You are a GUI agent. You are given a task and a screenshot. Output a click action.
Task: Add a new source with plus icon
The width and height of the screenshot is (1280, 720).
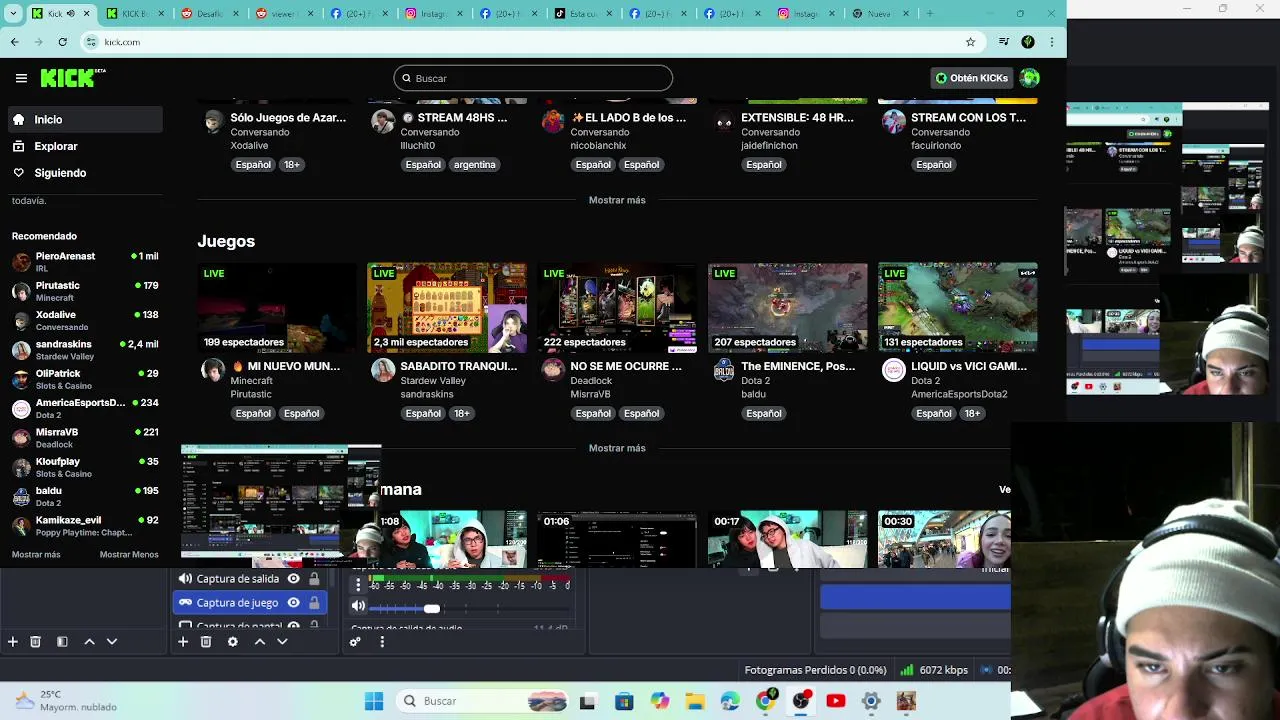click(x=183, y=642)
